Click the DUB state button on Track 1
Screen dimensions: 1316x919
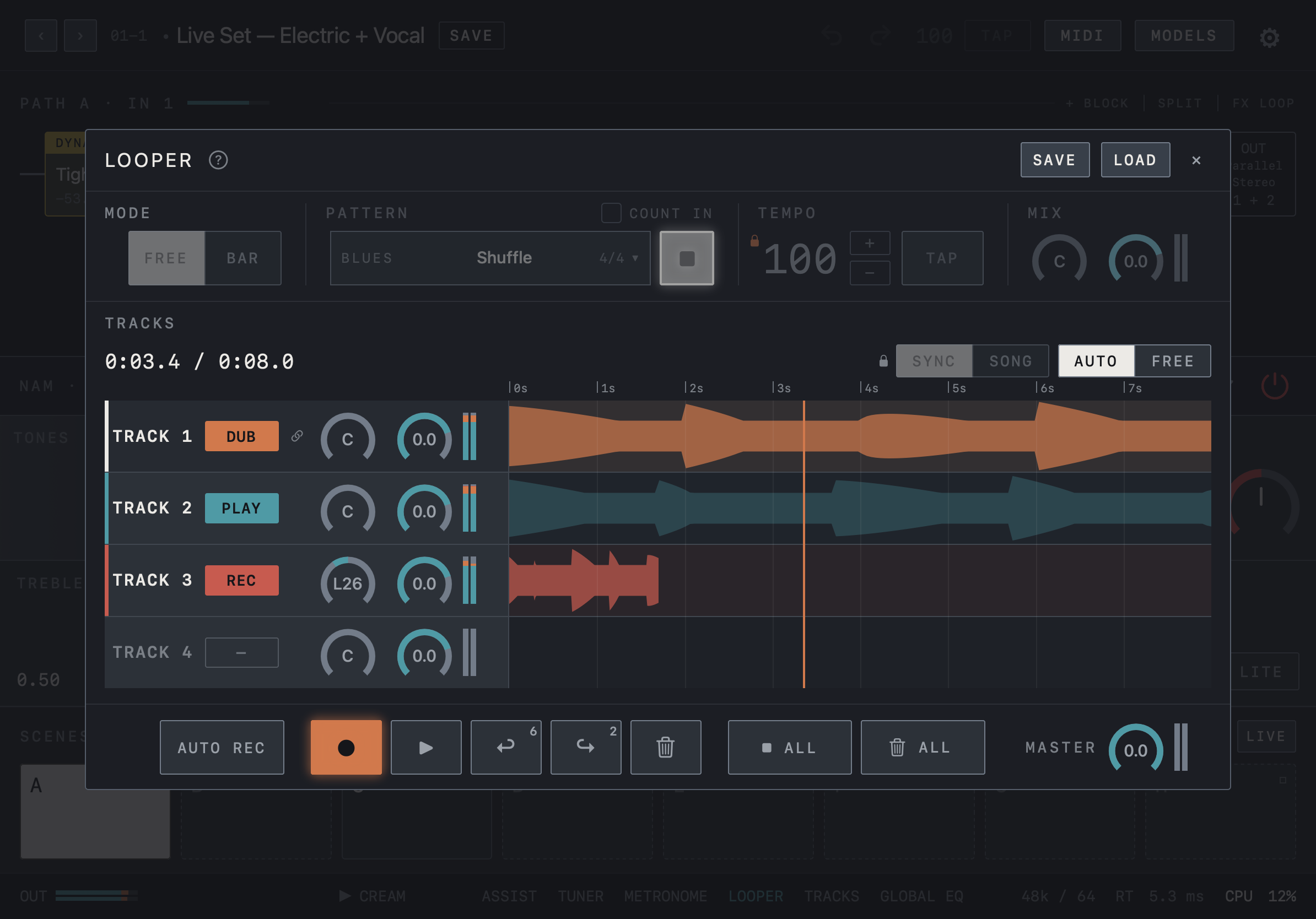click(242, 436)
